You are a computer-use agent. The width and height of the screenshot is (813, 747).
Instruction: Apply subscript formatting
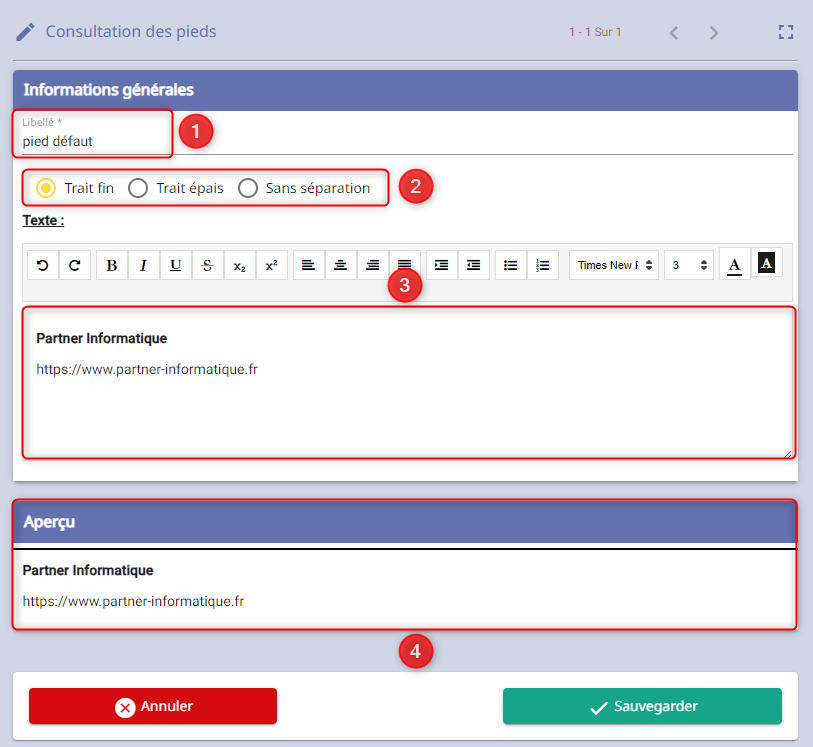[x=240, y=265]
